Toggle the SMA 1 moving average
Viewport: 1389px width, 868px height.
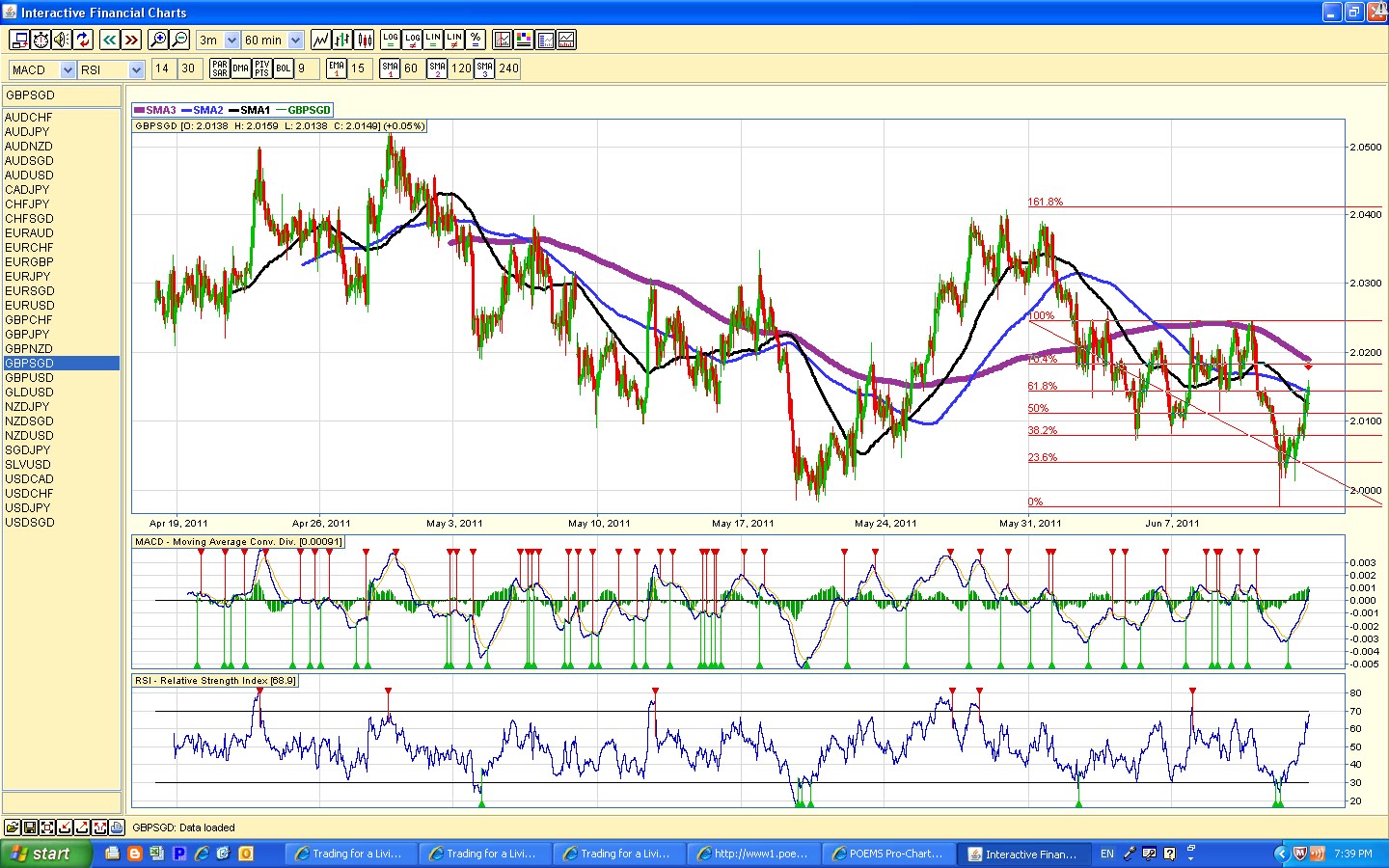[x=391, y=68]
